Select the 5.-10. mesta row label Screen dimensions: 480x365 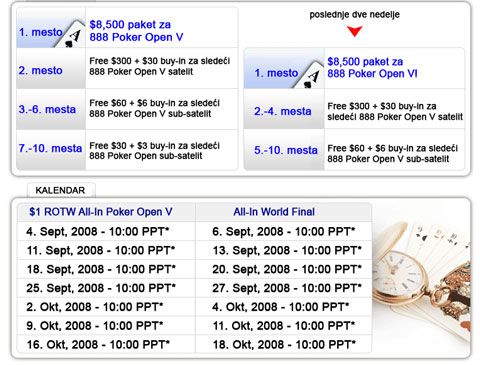(x=286, y=150)
